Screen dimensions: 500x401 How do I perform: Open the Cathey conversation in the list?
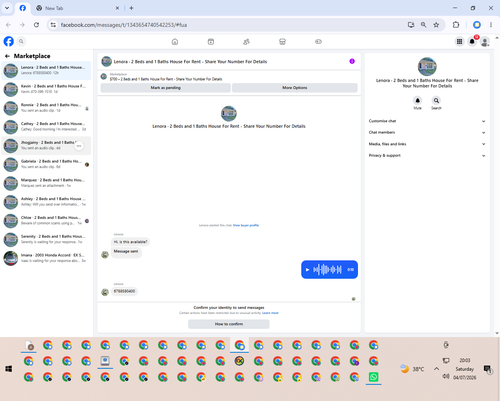46,127
